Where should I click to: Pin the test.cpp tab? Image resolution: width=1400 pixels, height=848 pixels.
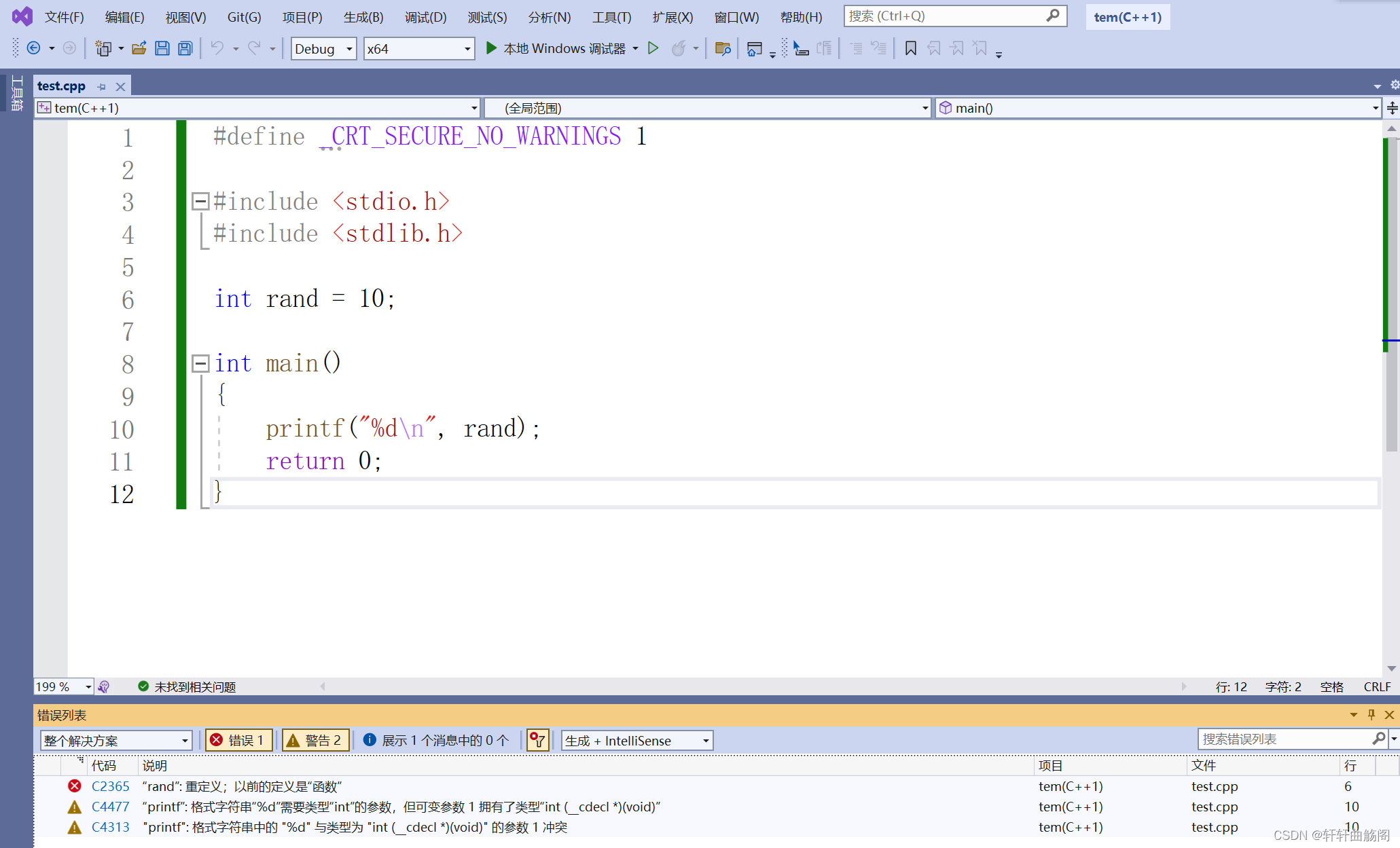(102, 86)
